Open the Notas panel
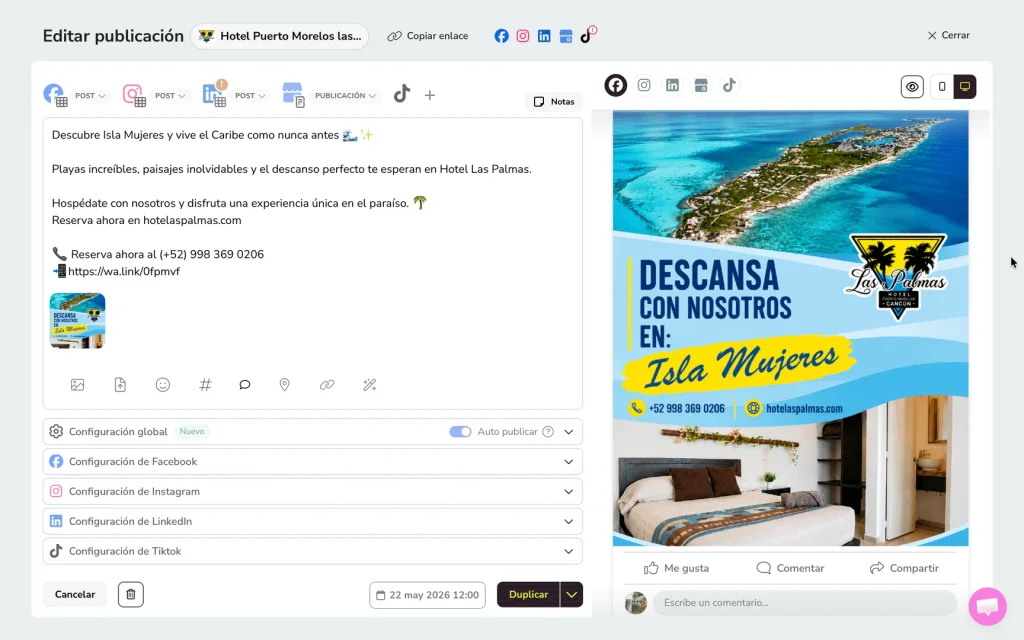Viewport: 1024px width, 640px height. point(554,101)
